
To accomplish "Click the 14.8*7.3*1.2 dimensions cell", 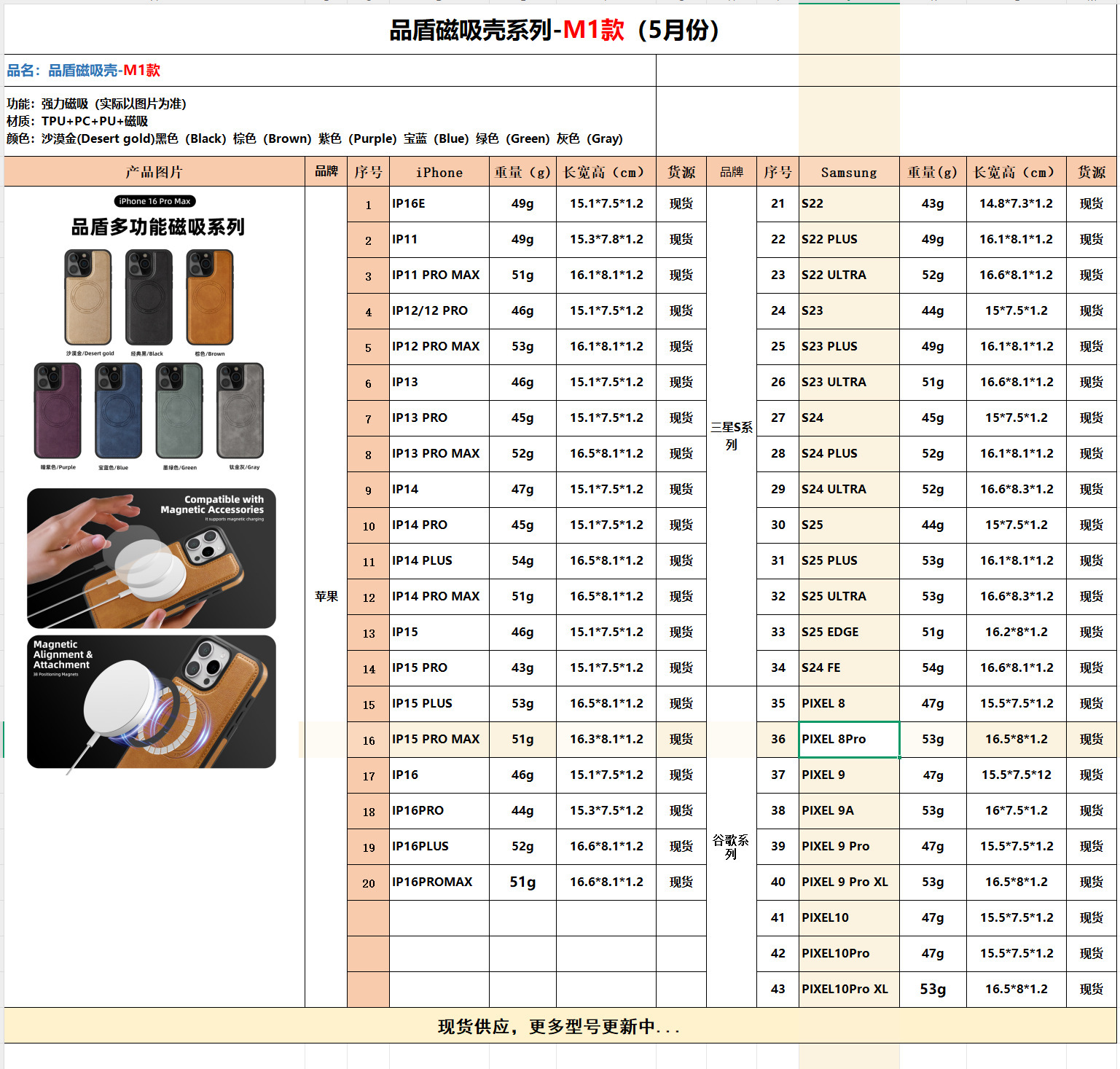I will coord(1017,204).
